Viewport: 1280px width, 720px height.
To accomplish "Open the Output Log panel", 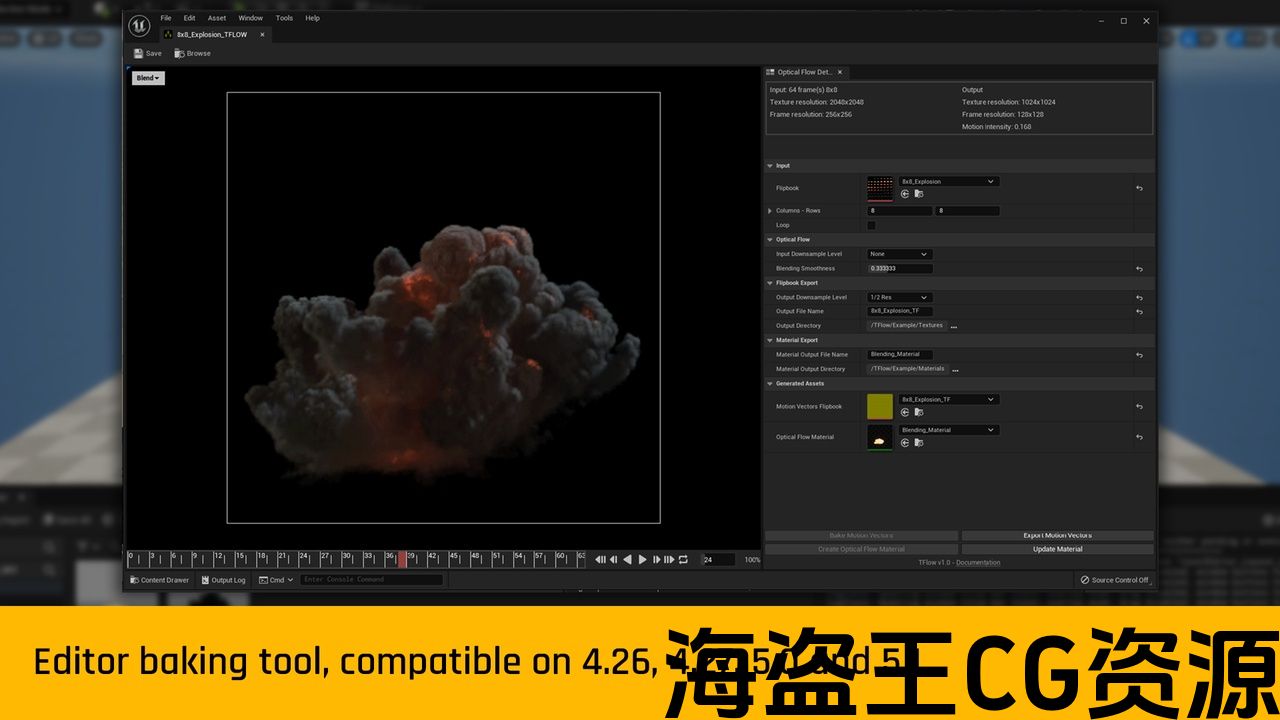I will point(222,580).
